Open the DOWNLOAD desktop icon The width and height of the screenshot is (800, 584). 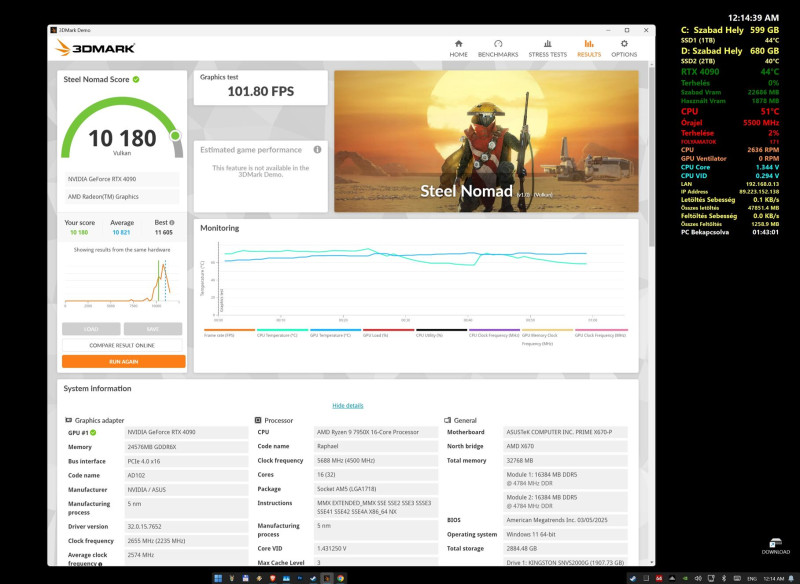pyautogui.click(x=776, y=546)
